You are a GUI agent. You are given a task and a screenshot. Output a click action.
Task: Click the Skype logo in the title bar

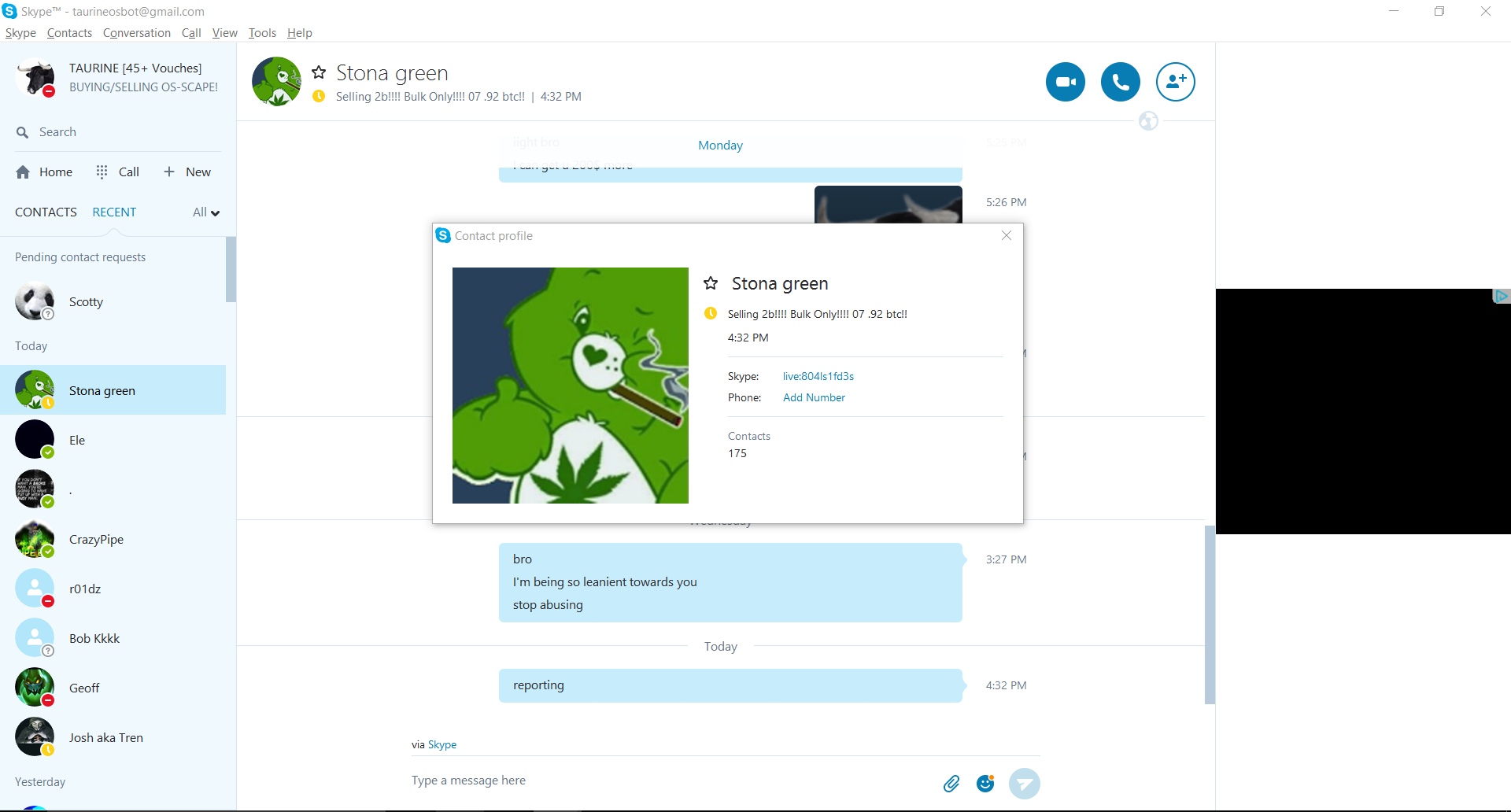pos(9,11)
